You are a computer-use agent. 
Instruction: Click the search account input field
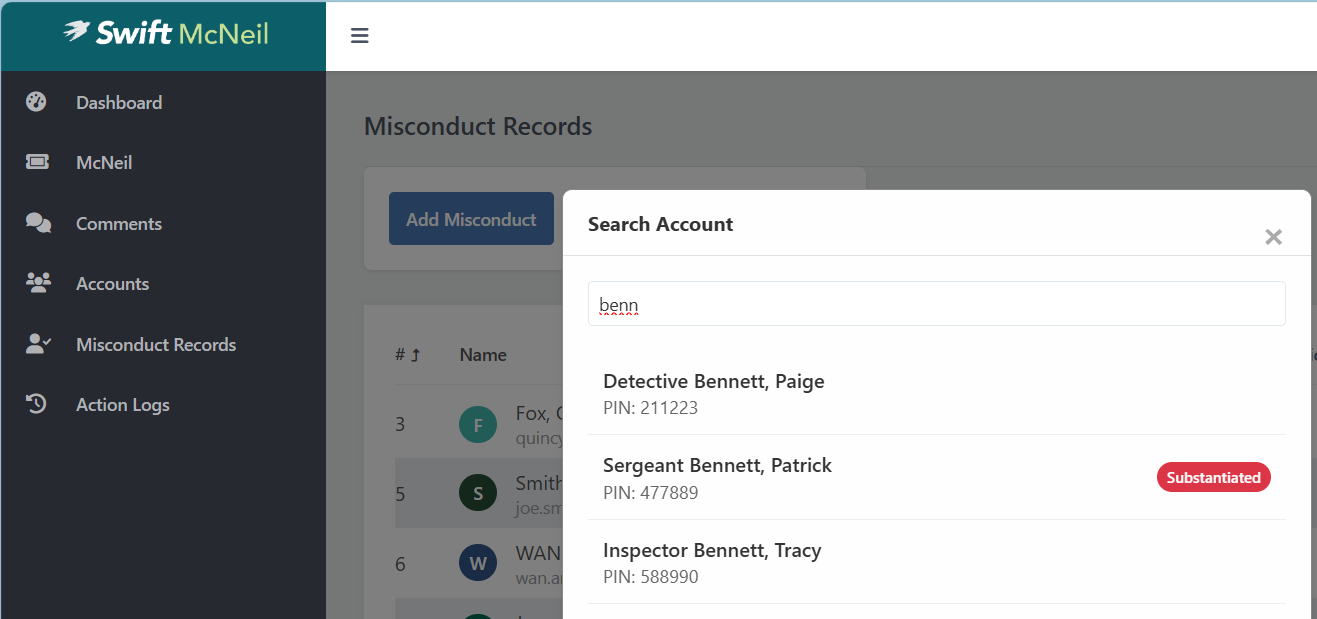click(x=936, y=304)
